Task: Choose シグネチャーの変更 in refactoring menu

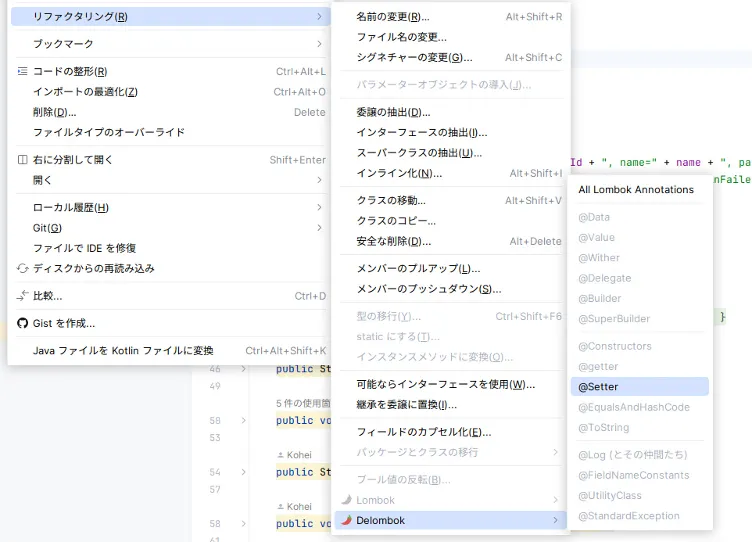Action: pos(414,58)
